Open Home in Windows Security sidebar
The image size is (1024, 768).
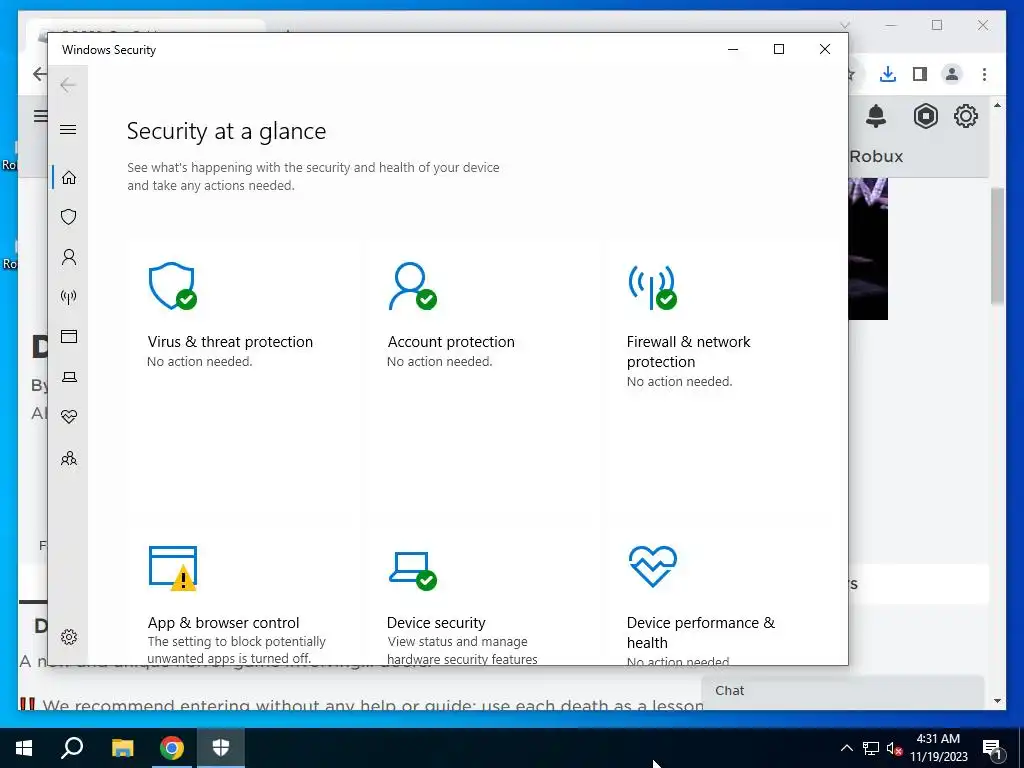point(69,178)
